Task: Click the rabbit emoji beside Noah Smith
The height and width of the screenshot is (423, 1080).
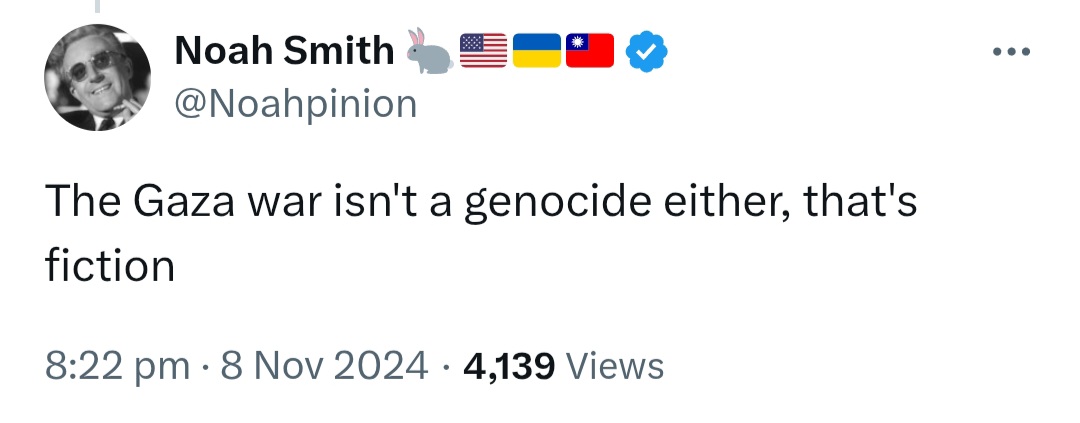Action: point(430,50)
